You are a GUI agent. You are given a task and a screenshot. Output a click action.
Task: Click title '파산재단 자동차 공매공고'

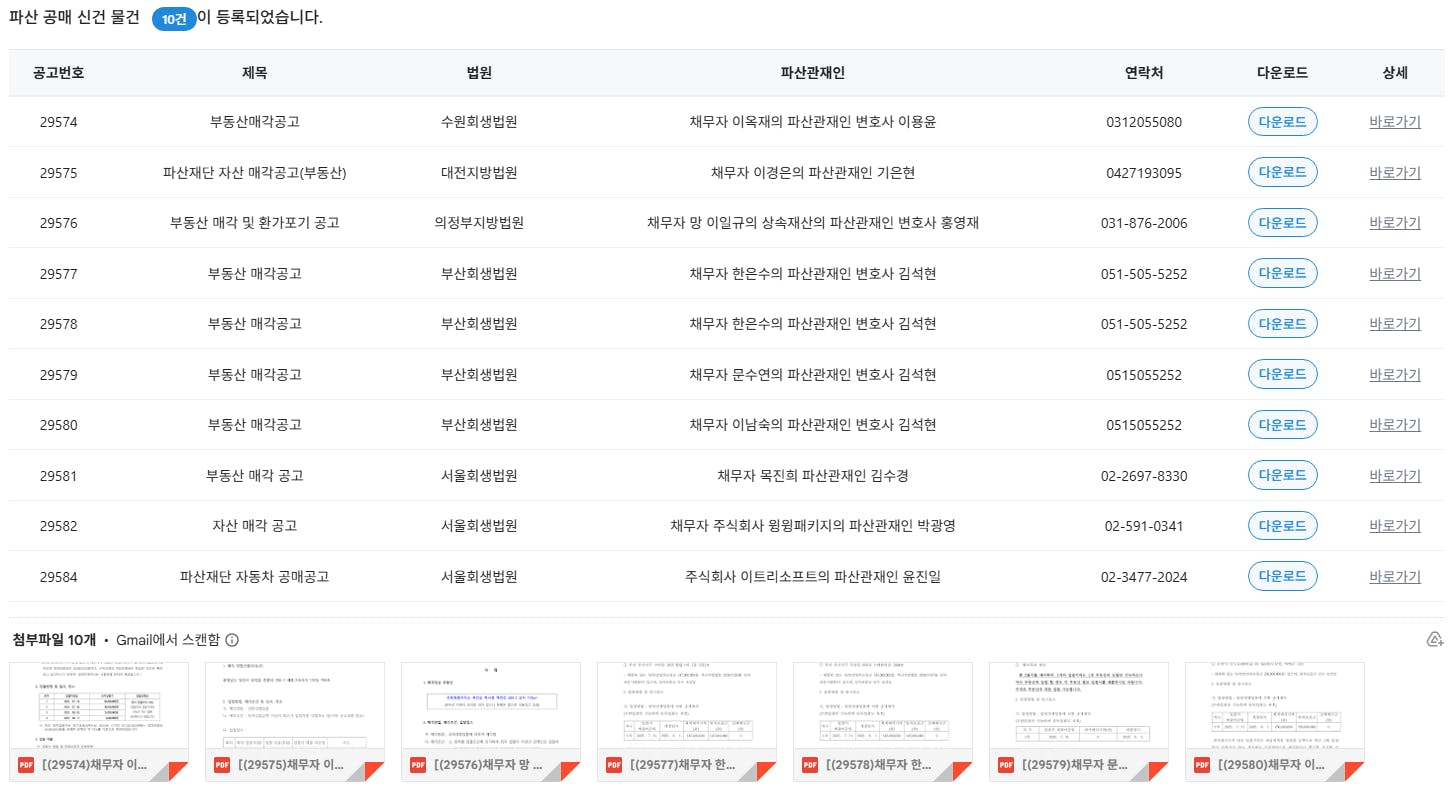tap(254, 576)
